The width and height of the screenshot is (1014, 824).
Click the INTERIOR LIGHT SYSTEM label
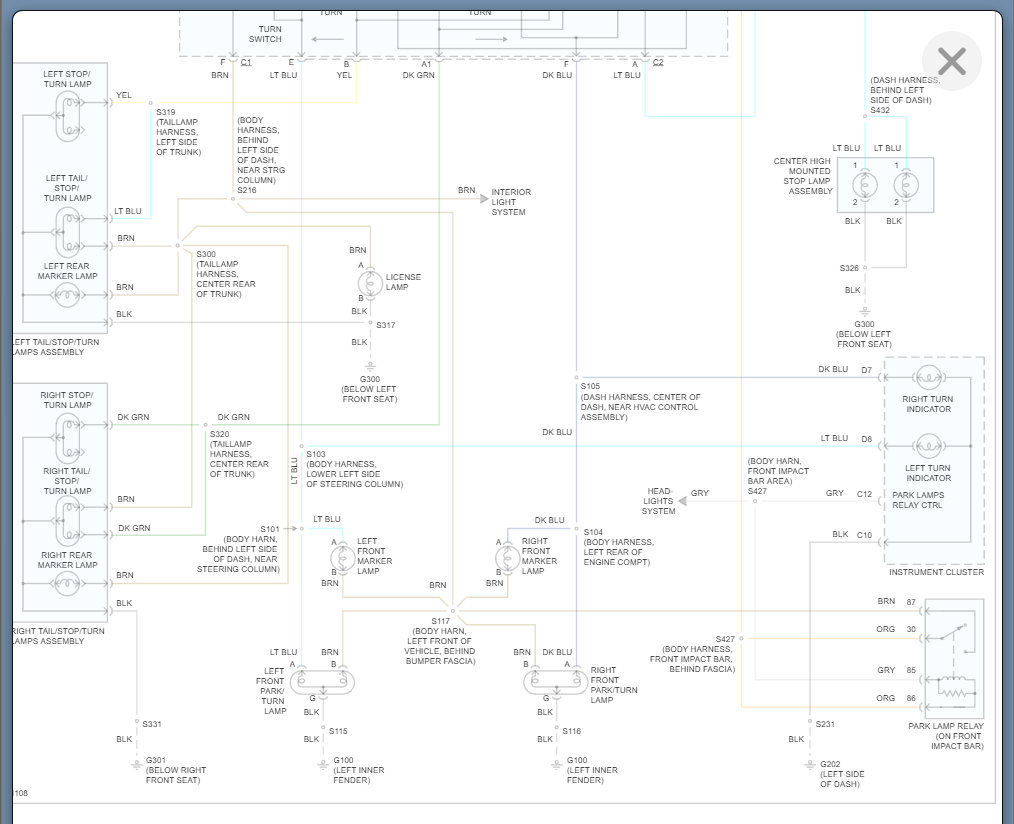(x=511, y=202)
